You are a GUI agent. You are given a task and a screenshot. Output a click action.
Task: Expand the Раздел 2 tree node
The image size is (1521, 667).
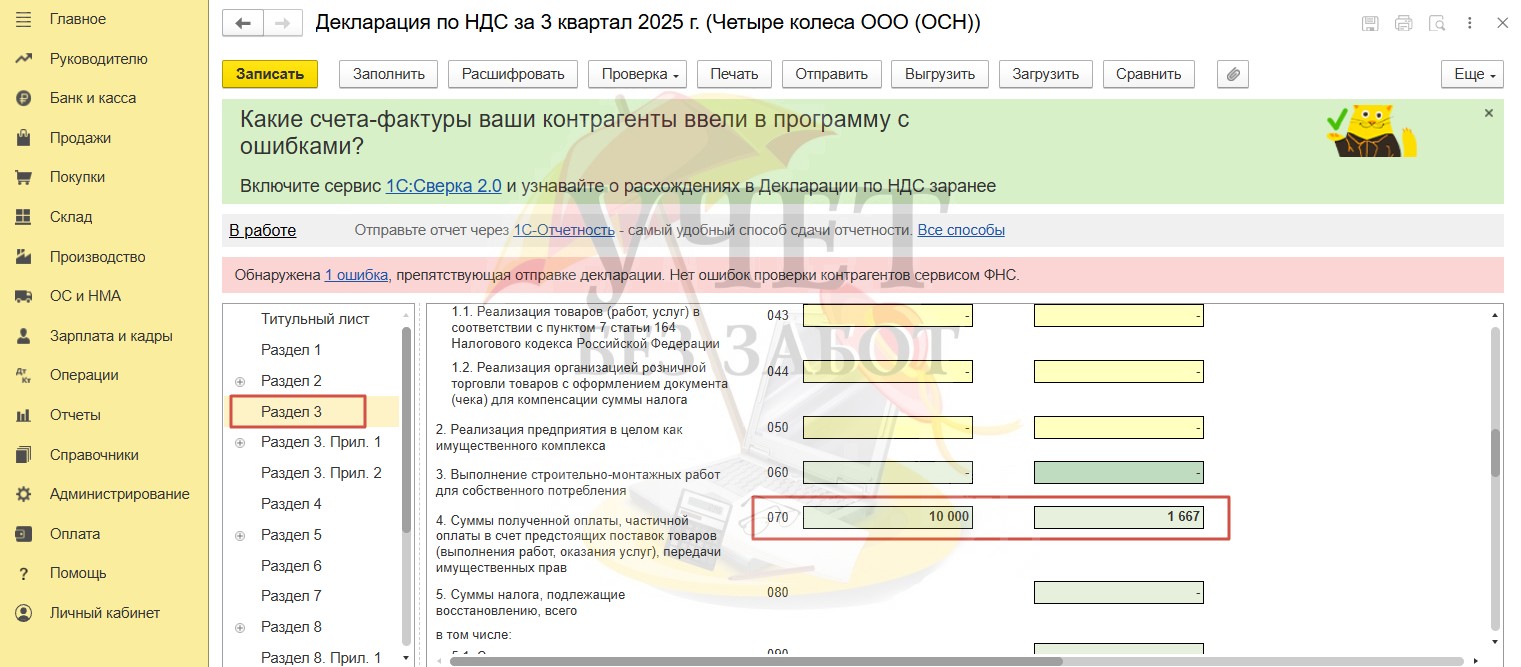[x=240, y=382]
